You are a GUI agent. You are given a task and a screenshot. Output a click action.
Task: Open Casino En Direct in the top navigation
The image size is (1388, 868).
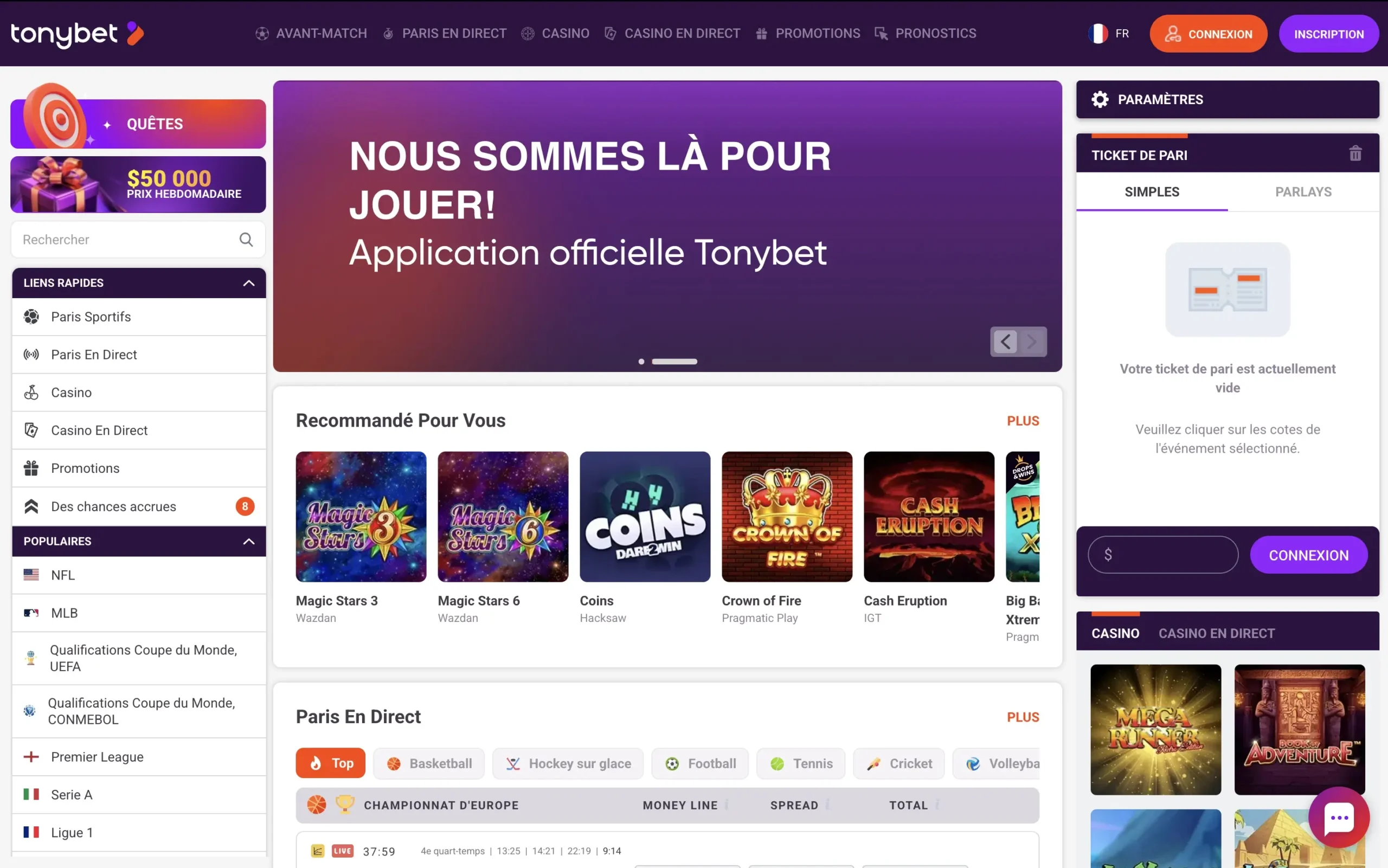pos(672,33)
